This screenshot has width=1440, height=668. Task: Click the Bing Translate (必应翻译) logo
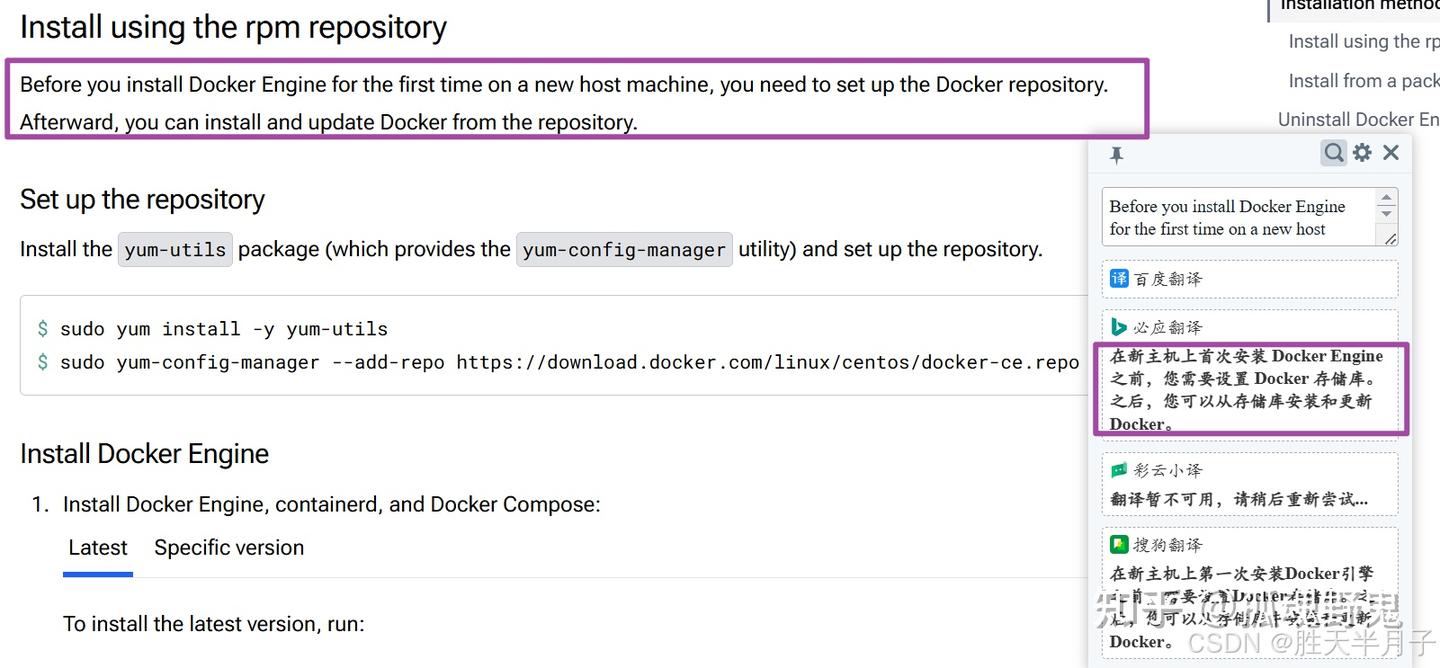click(x=1119, y=326)
